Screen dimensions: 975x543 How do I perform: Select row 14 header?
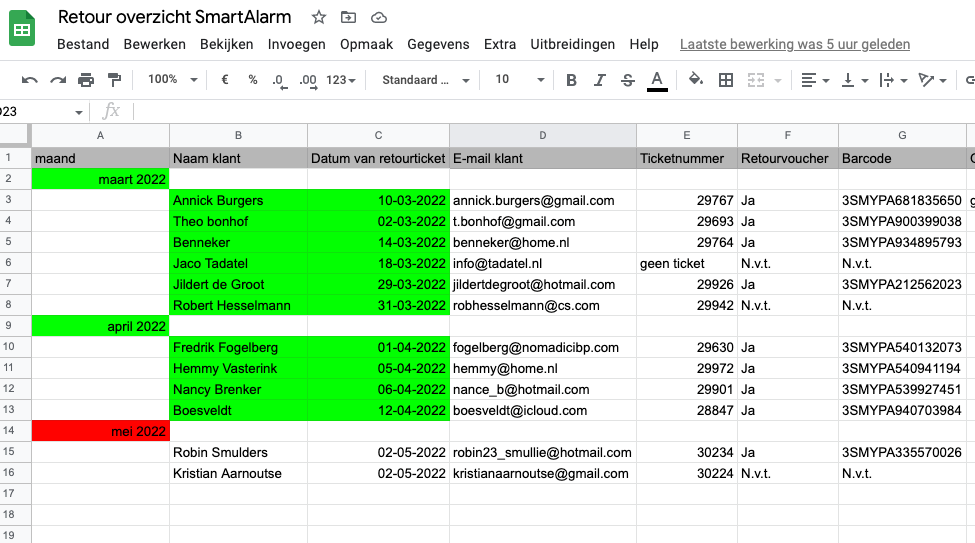point(16,430)
